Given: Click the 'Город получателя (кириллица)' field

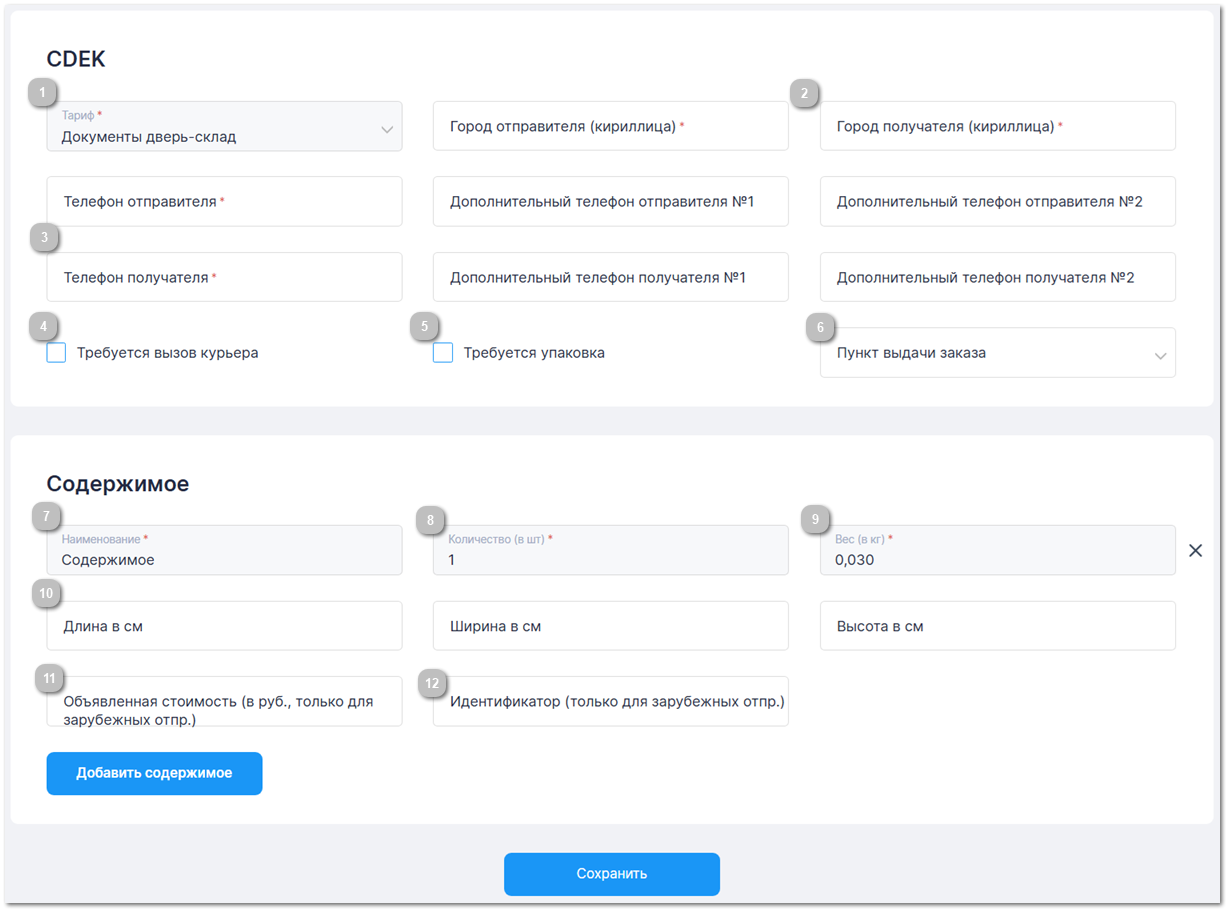Looking at the screenshot, I should [997, 127].
